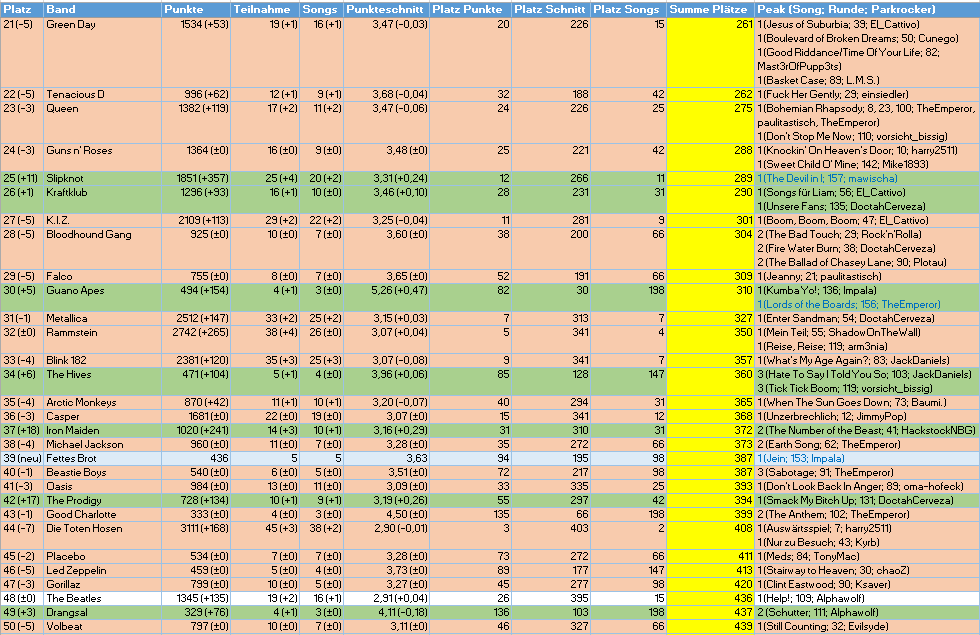This screenshot has width=980, height=635.
Task: Click the peak entry 'Jein; 153; Impala'
Action: click(x=801, y=458)
